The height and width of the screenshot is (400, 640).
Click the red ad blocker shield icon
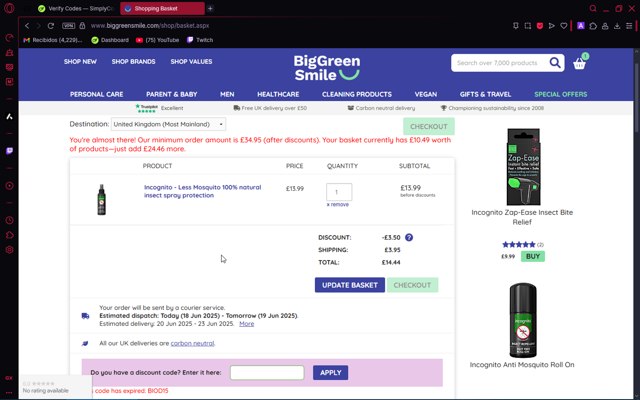(540, 26)
